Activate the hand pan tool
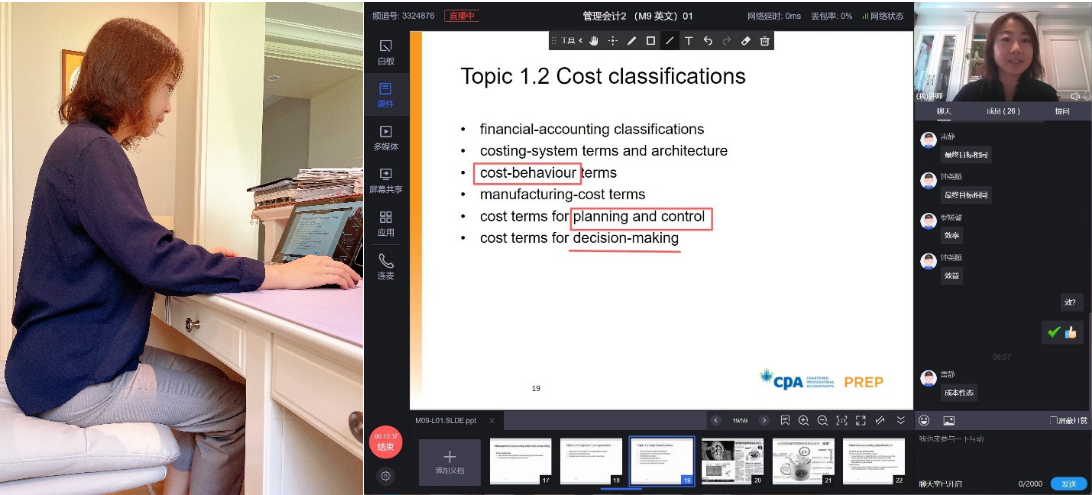Viewport: 1092px width, 495px height. (x=593, y=41)
